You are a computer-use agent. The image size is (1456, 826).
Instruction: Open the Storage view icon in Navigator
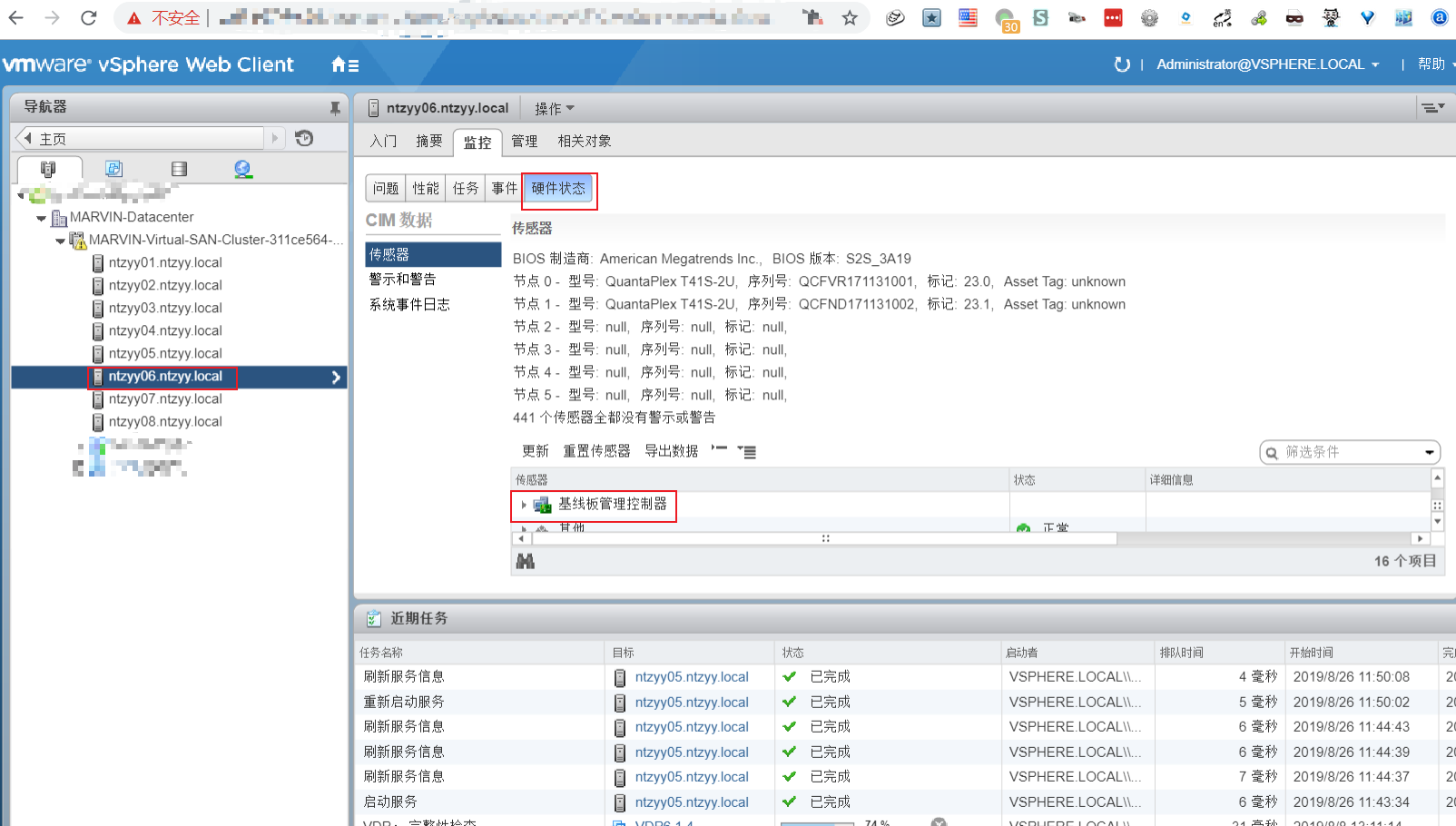[179, 168]
